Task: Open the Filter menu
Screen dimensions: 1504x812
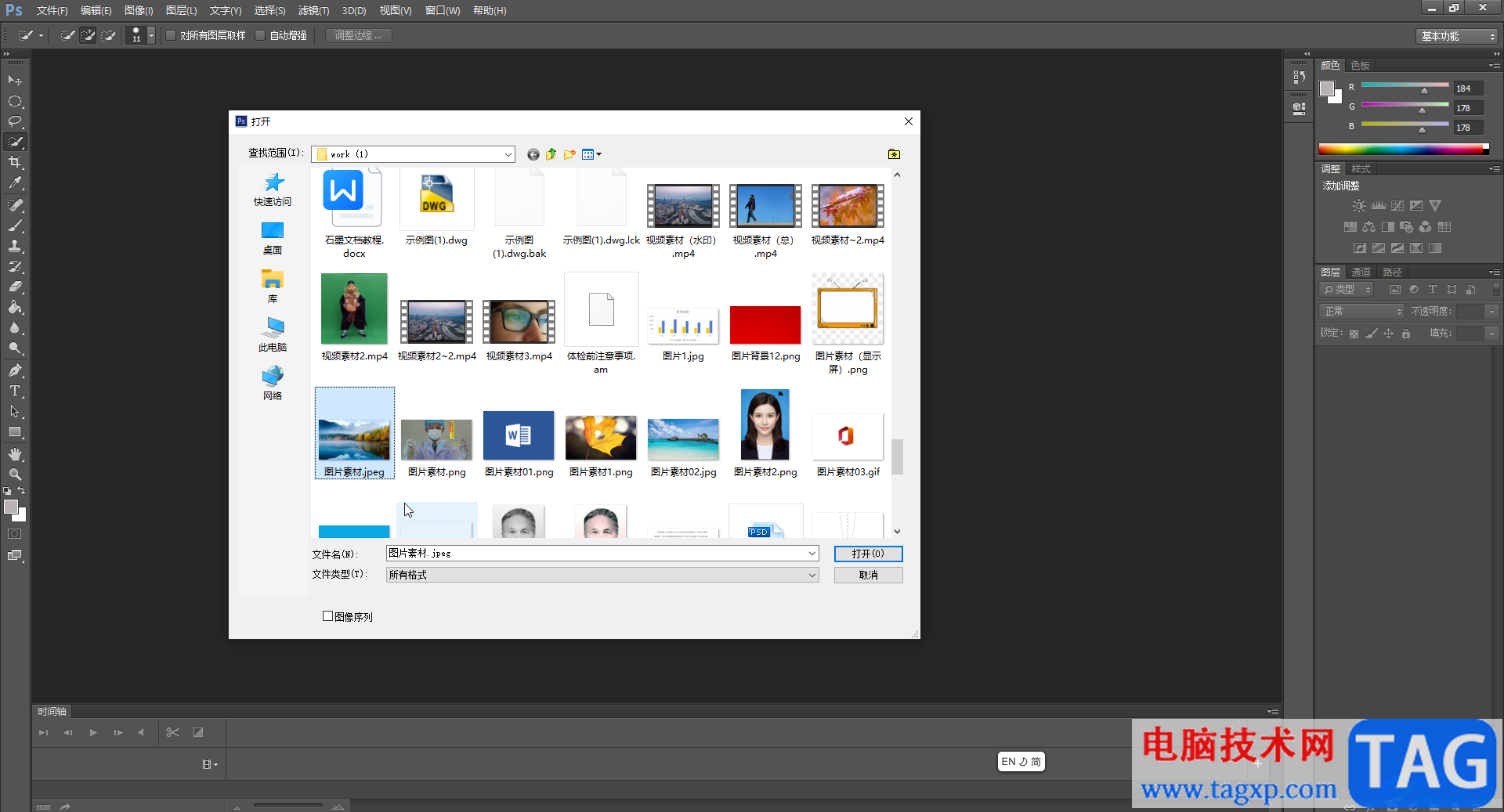Action: [x=313, y=10]
